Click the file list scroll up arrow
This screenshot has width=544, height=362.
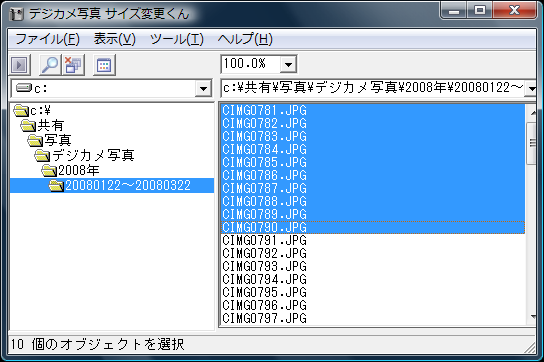[x=532, y=112]
